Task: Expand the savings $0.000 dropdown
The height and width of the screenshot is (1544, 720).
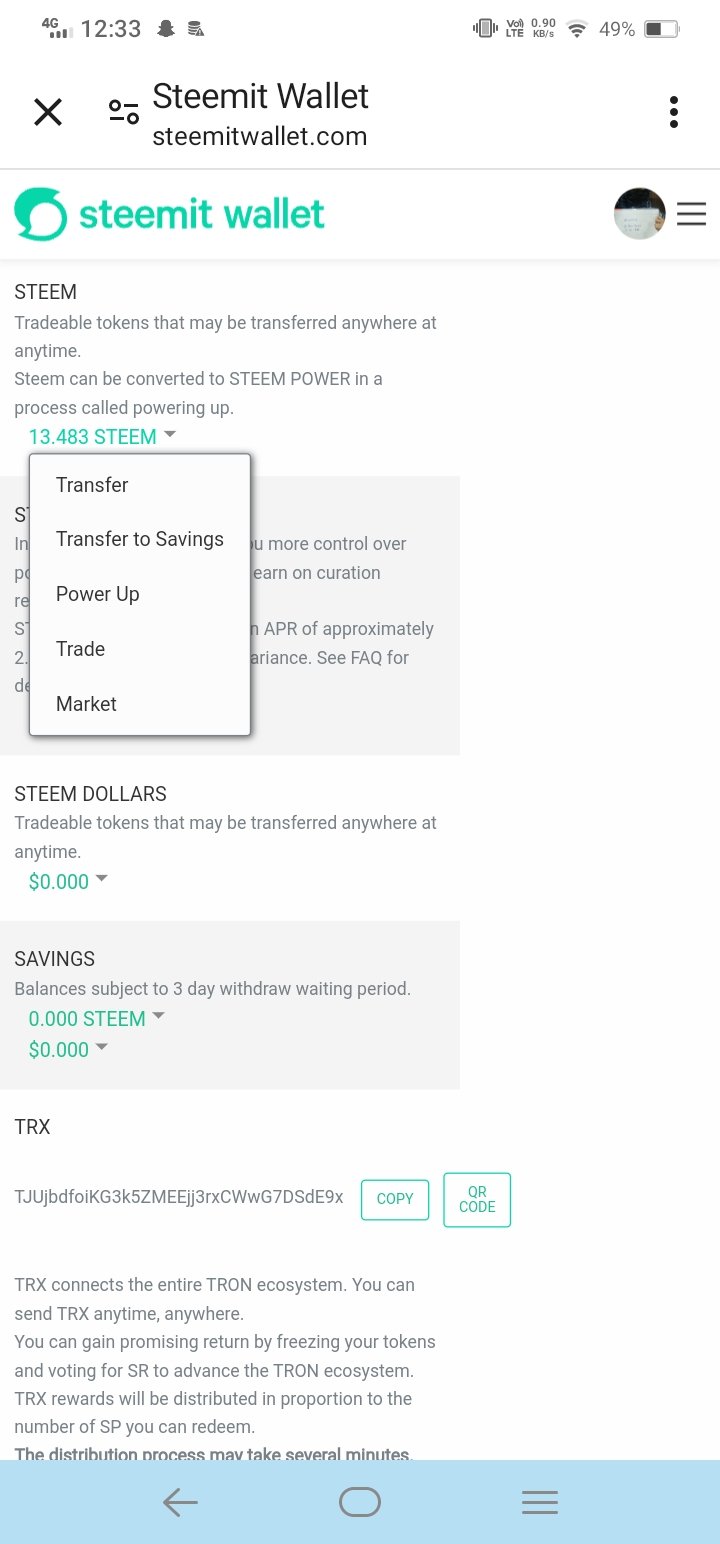Action: pyautogui.click(x=68, y=1049)
